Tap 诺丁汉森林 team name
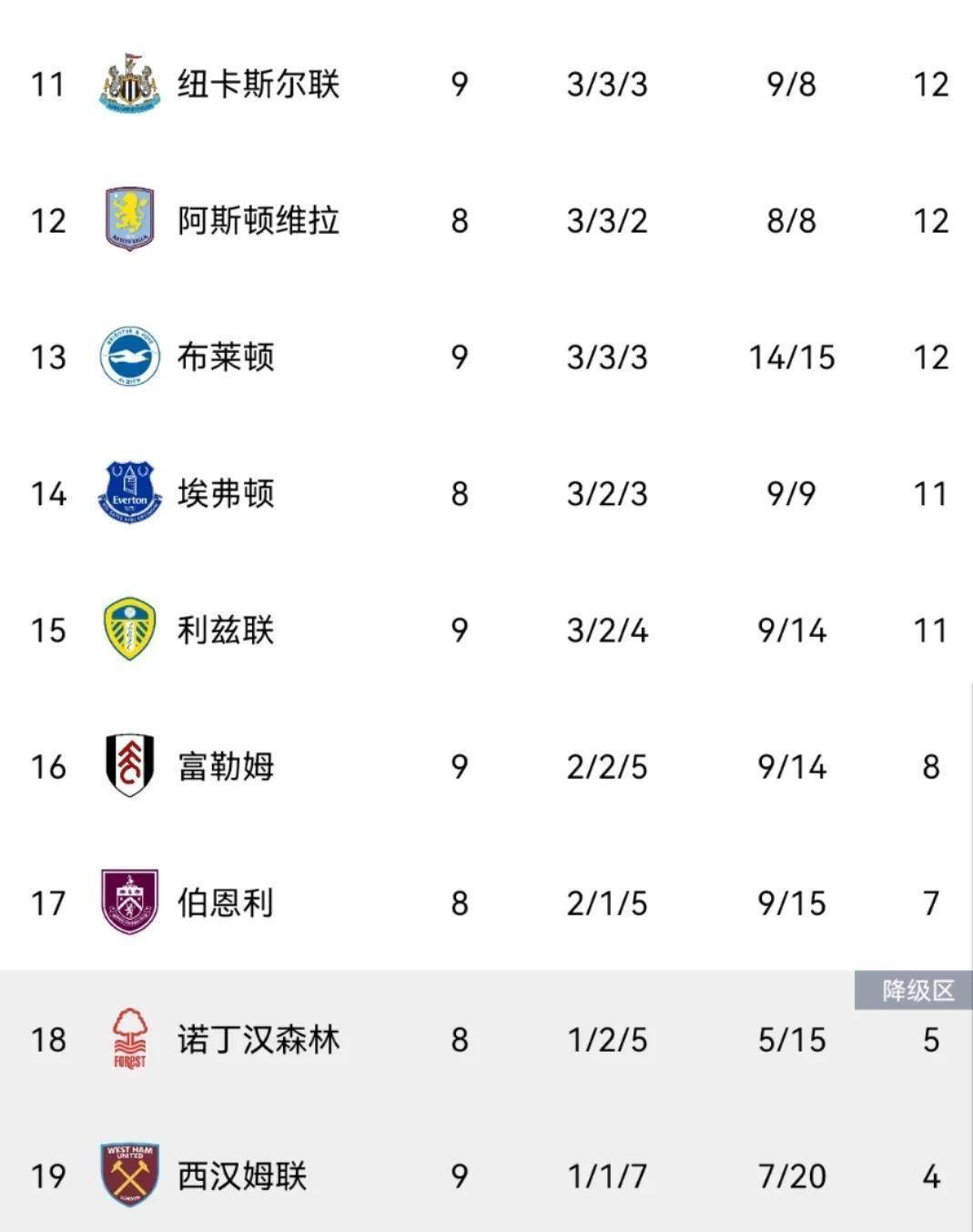The width and height of the screenshot is (973, 1232). click(x=258, y=1039)
